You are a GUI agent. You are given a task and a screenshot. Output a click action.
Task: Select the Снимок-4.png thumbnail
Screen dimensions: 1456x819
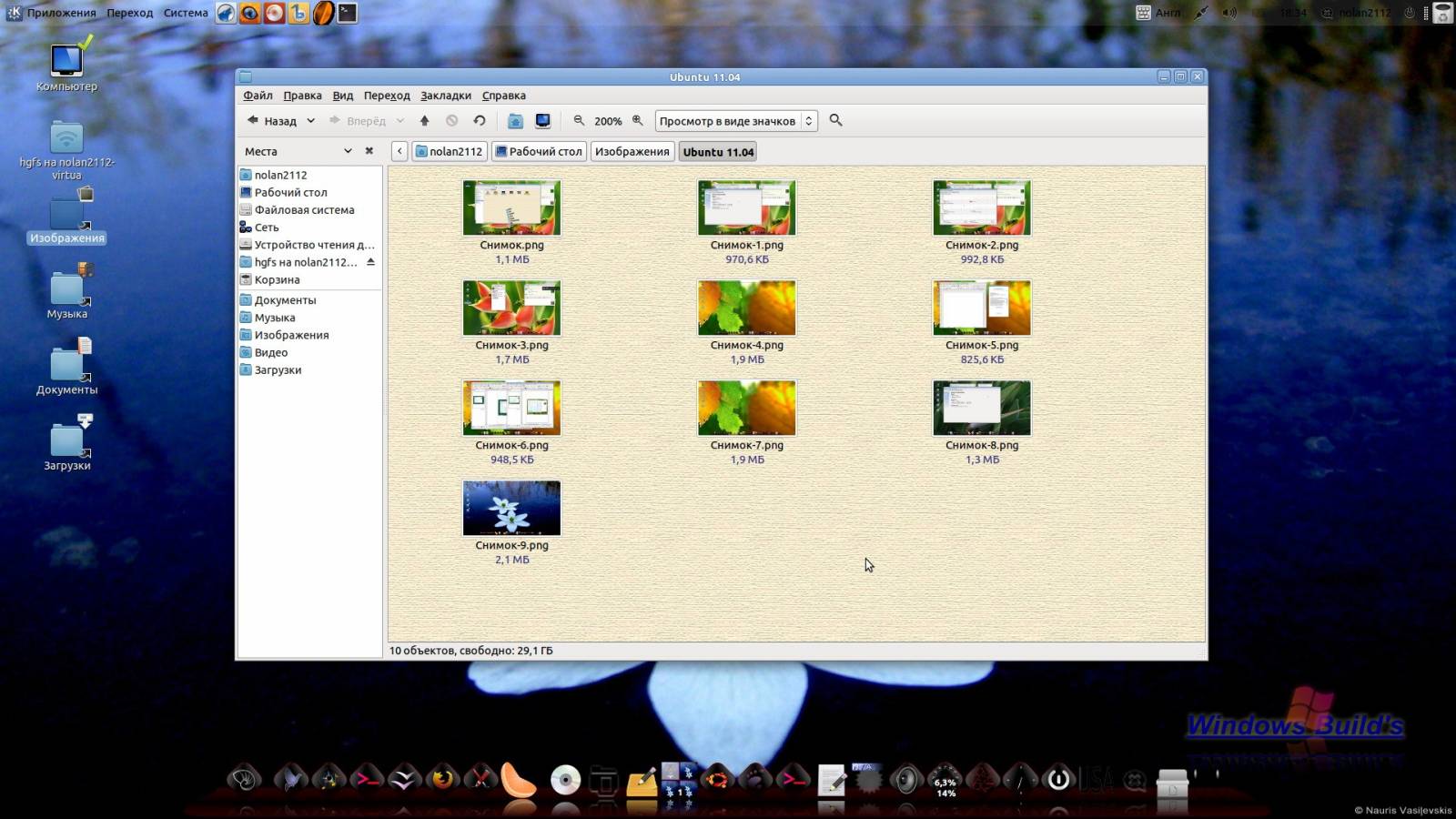pyautogui.click(x=746, y=308)
